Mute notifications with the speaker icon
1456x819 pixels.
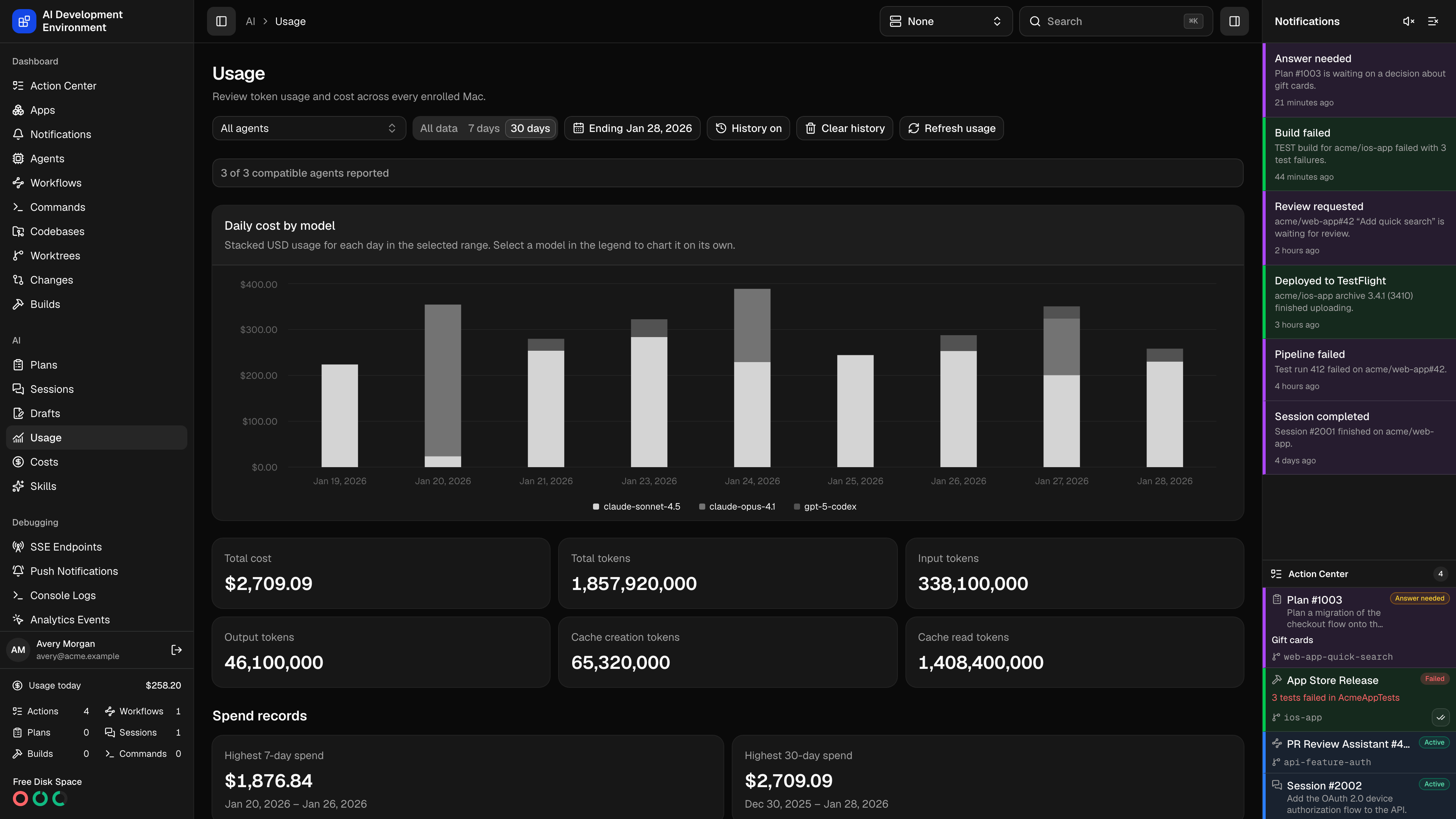click(x=1409, y=22)
